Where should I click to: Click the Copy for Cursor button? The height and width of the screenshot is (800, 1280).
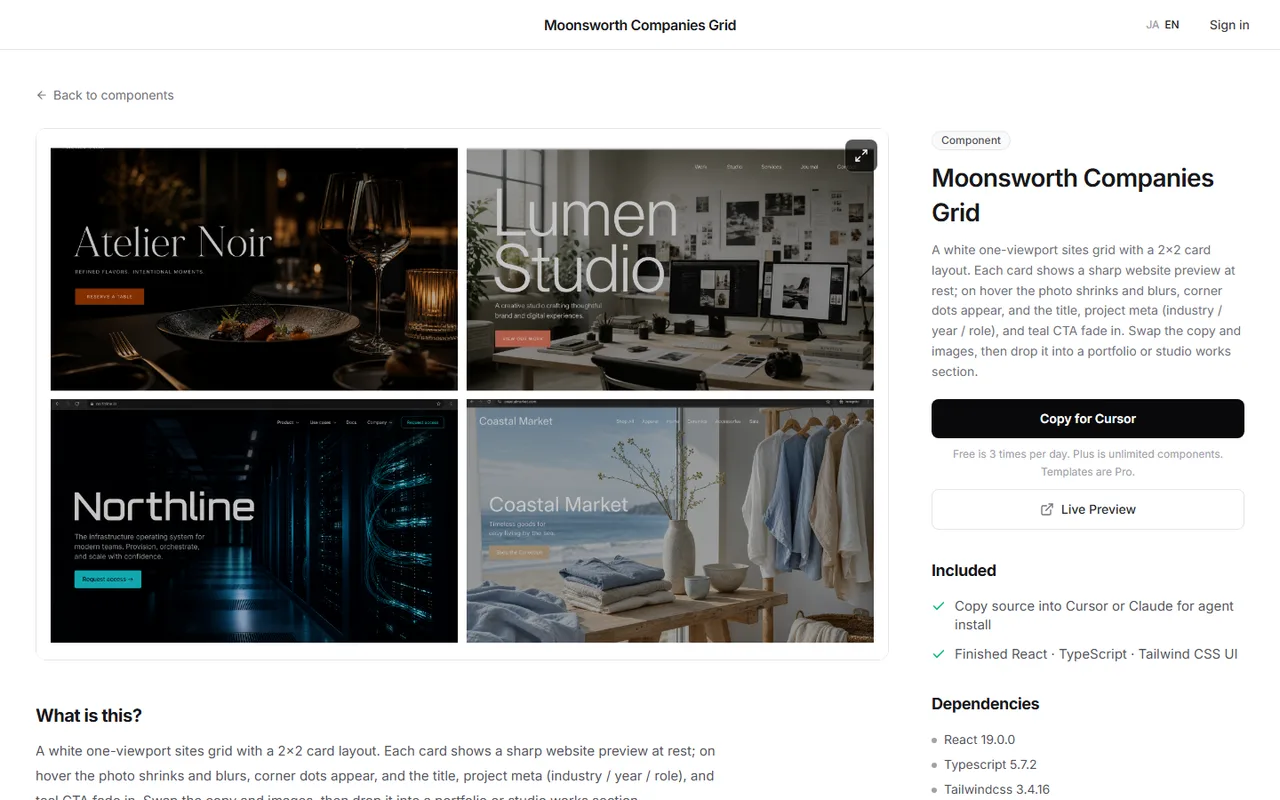pyautogui.click(x=1088, y=419)
